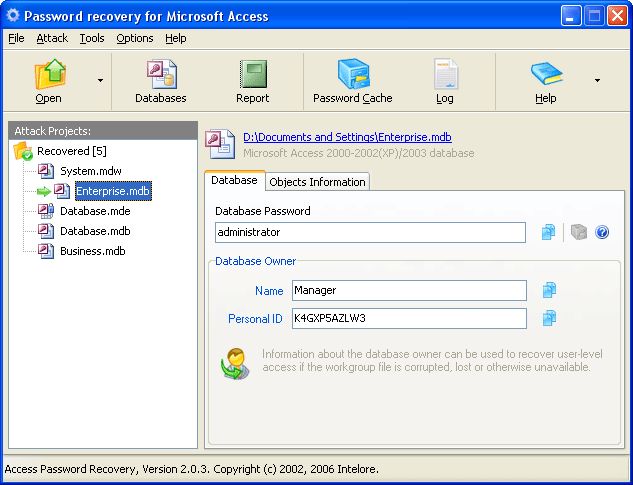Select Business.mdb in the project tree

click(93, 251)
